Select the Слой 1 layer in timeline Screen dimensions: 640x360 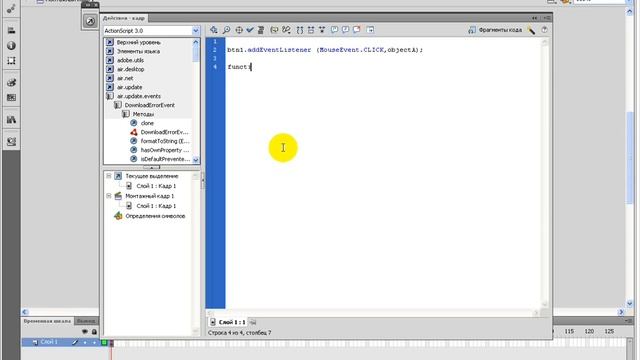click(x=49, y=342)
